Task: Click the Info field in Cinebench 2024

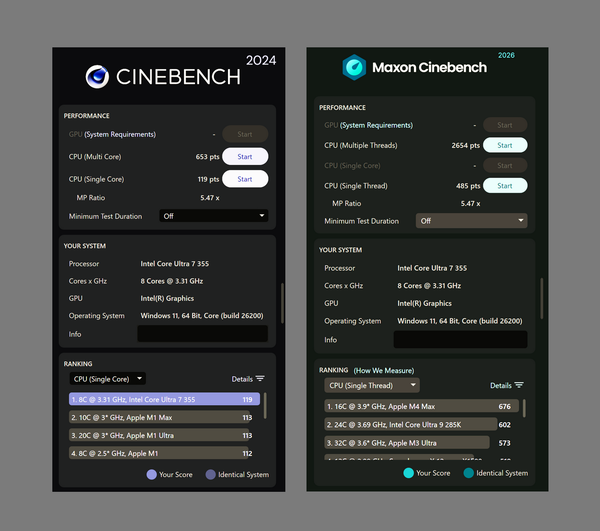Action: [202, 334]
